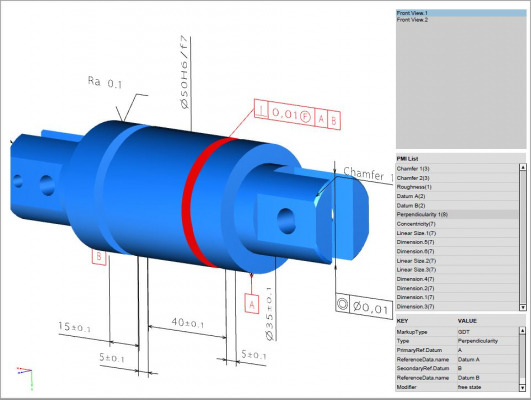Viewport: 531px width, 400px height.
Task: Select Chamfer 1(3) in PMI List
Action: (x=457, y=168)
